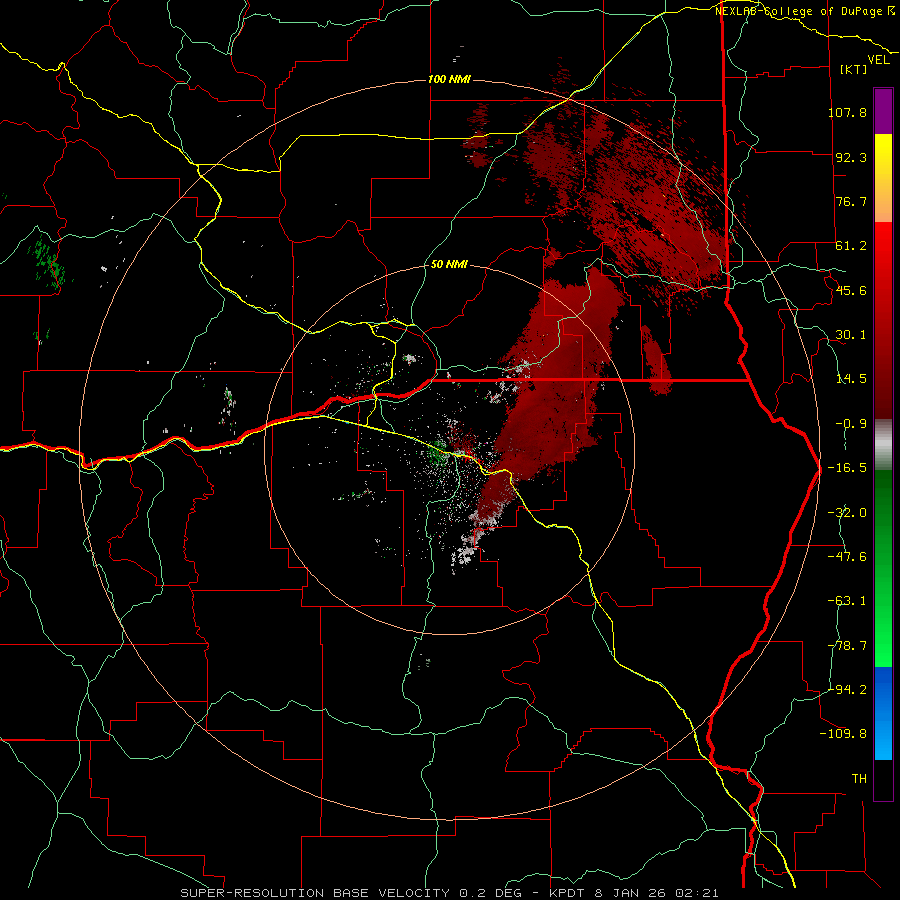Click the -78.7 legend value

(x=847, y=646)
